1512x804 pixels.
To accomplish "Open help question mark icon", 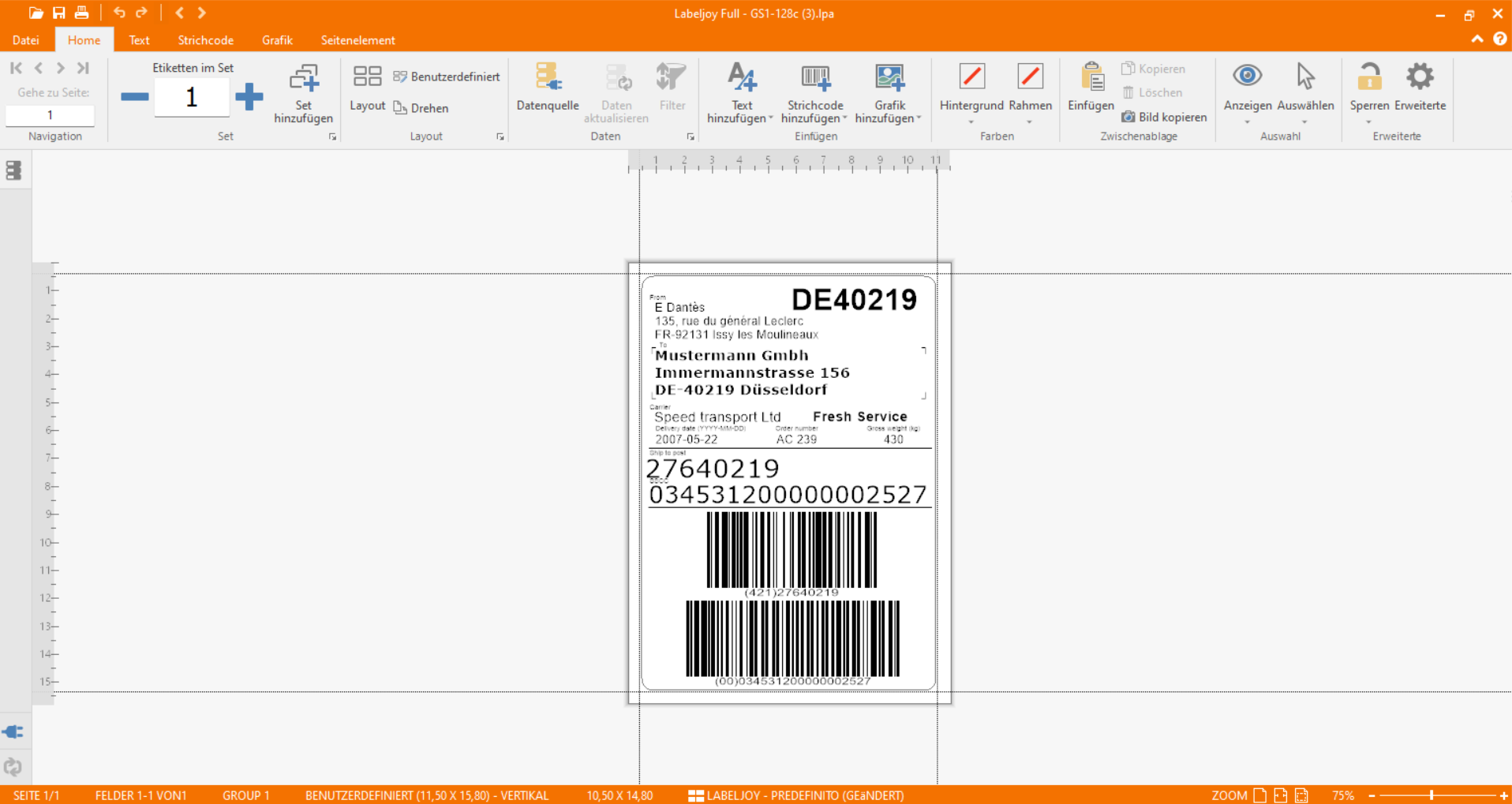I will click(1499, 39).
